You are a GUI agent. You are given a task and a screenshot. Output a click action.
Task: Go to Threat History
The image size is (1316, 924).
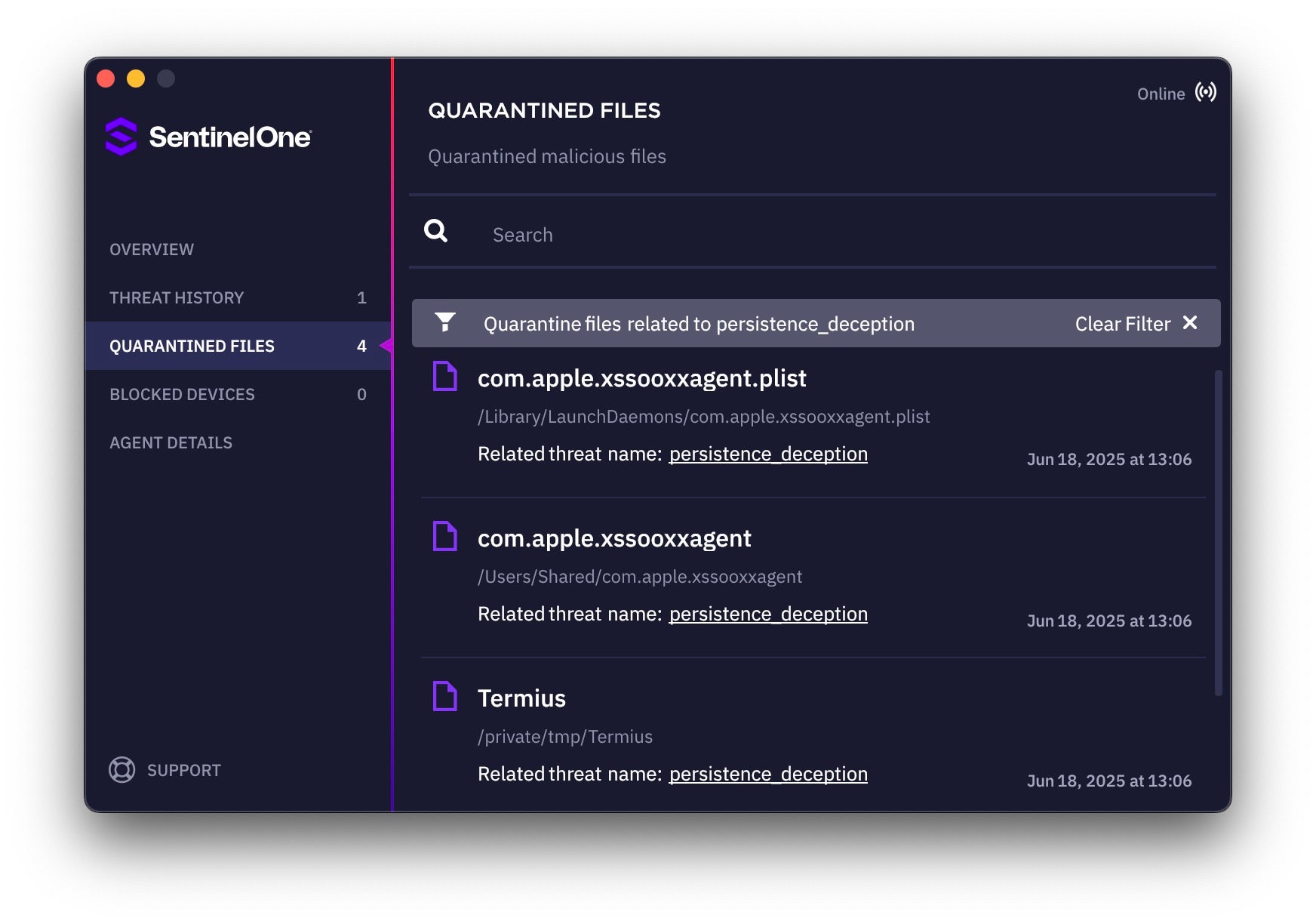tap(177, 297)
